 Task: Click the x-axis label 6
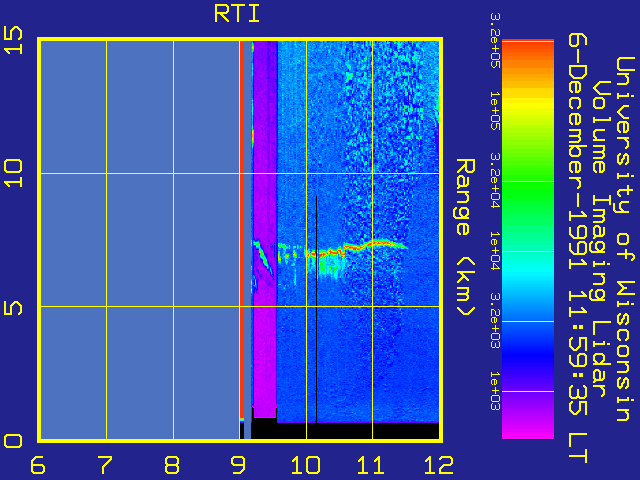coord(38,465)
